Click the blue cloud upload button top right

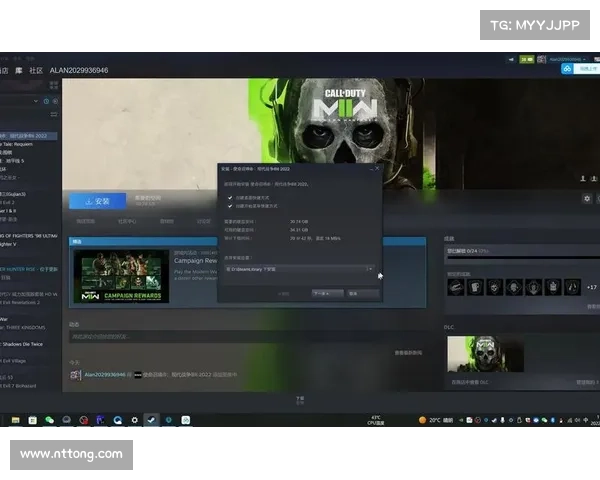click(567, 69)
